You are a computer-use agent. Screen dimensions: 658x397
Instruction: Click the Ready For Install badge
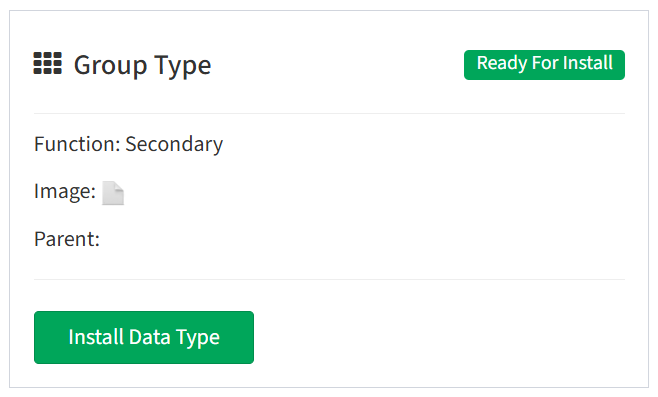pos(544,65)
